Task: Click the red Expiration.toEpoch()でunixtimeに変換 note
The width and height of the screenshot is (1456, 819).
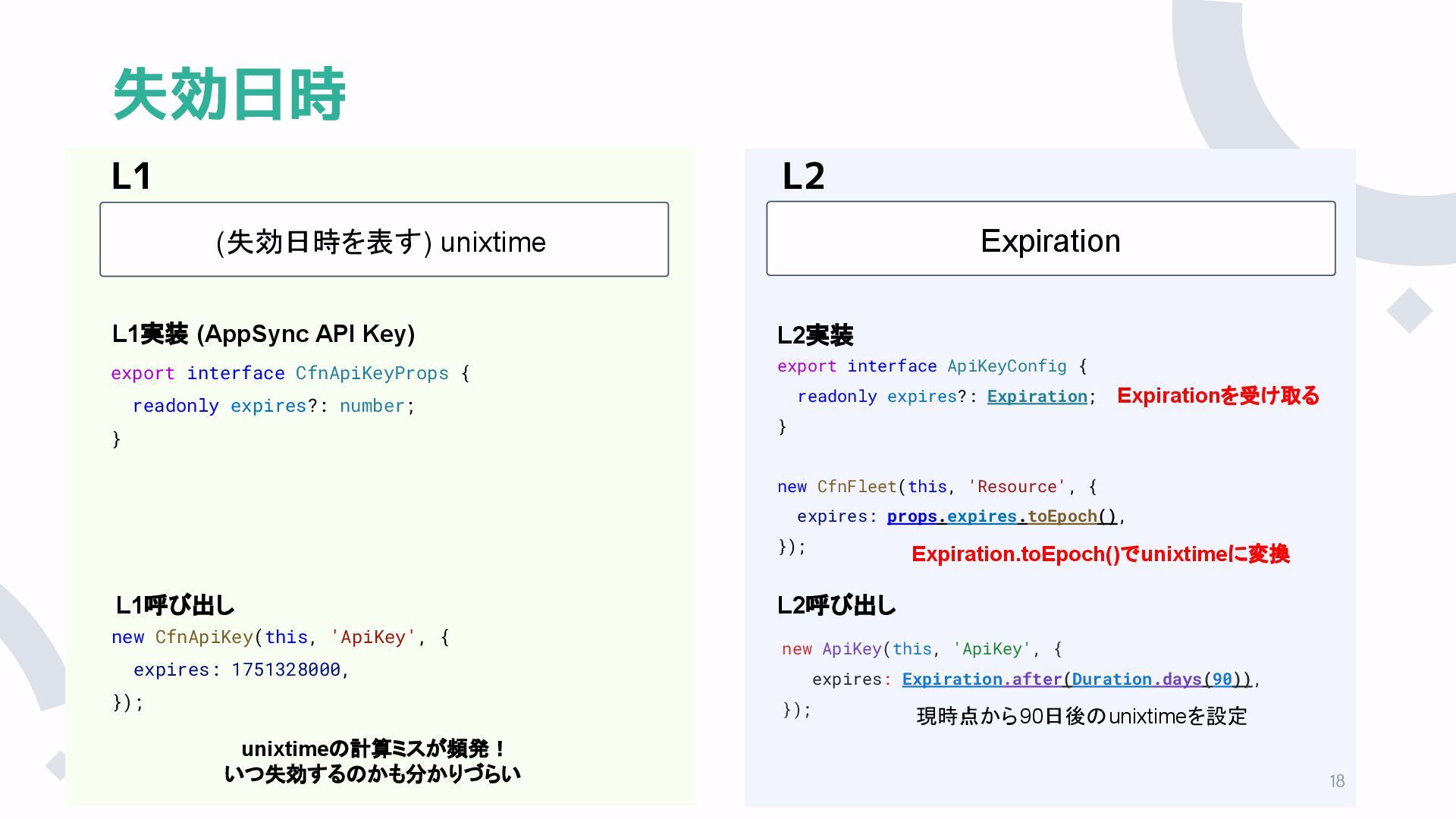Action: (1100, 554)
